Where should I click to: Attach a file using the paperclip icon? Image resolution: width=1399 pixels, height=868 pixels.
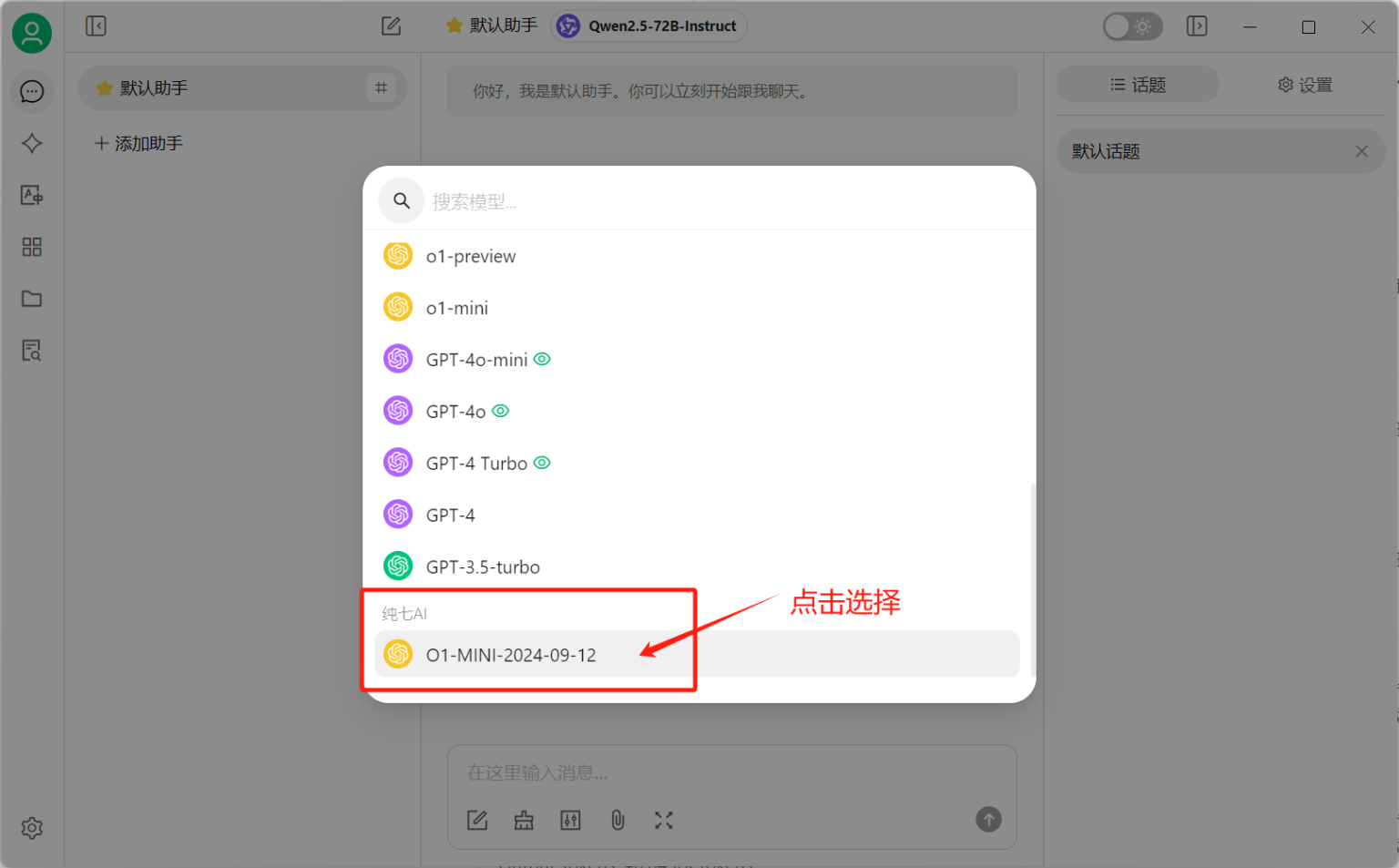click(618, 820)
